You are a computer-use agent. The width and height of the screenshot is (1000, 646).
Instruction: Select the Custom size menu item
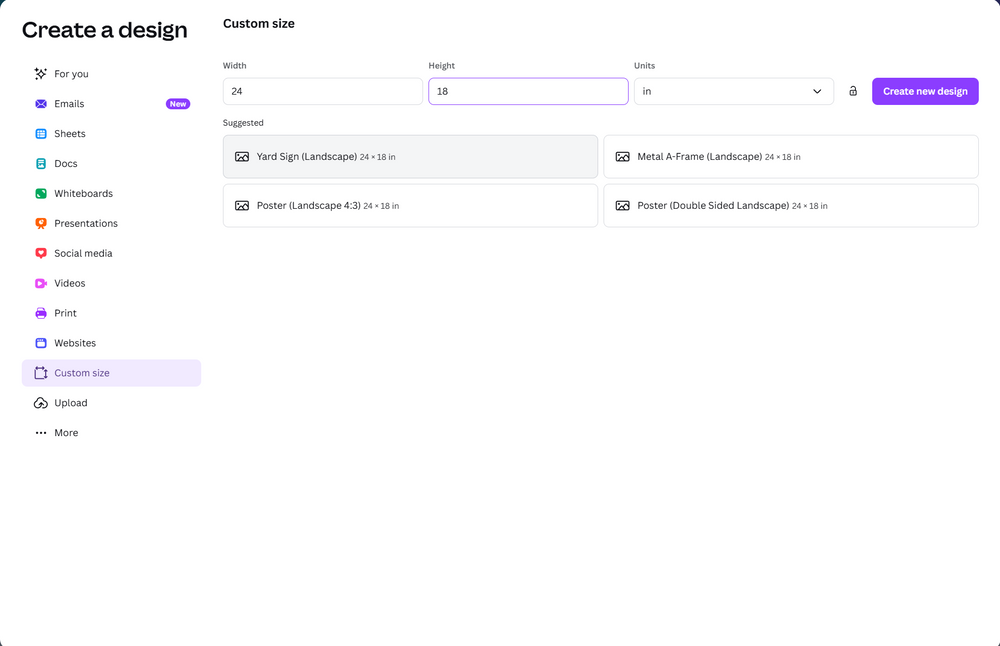click(82, 373)
